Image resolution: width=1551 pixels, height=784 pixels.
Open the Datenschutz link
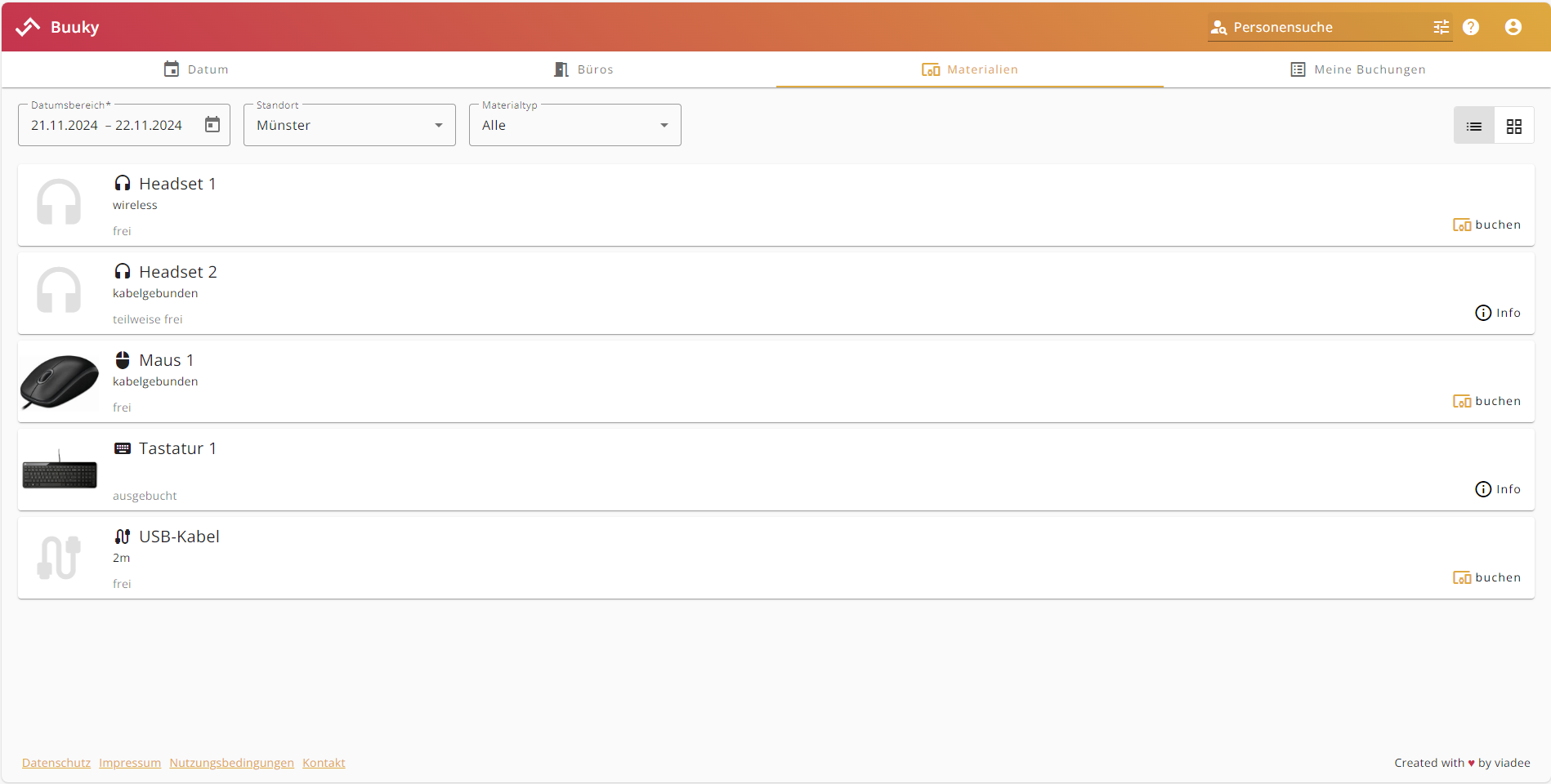click(x=56, y=763)
